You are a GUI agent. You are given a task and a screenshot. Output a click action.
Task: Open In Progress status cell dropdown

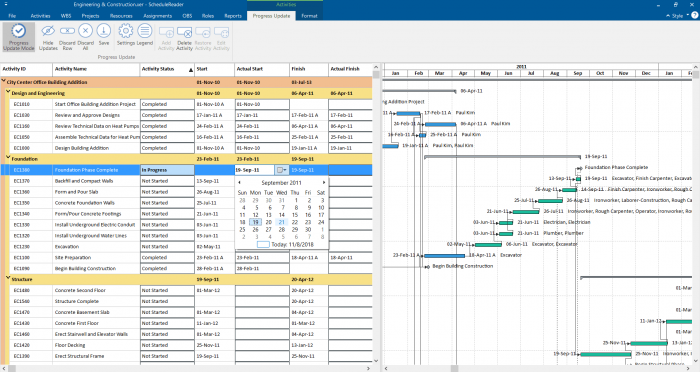point(167,170)
